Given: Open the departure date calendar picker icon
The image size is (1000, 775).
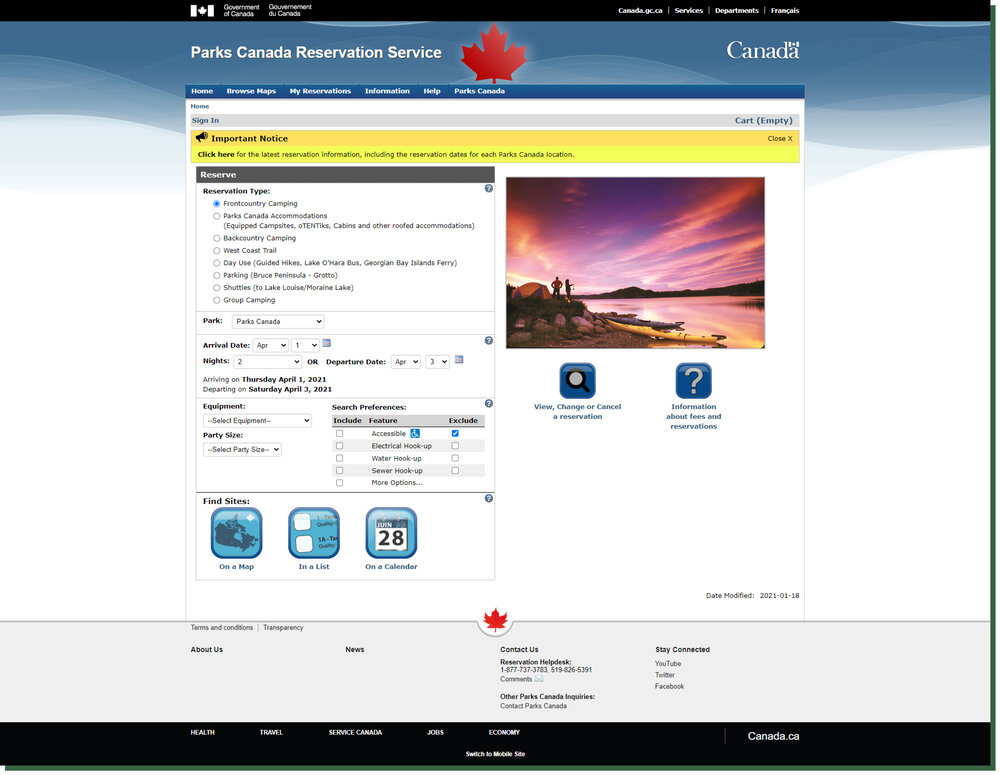Looking at the screenshot, I should pyautogui.click(x=459, y=360).
